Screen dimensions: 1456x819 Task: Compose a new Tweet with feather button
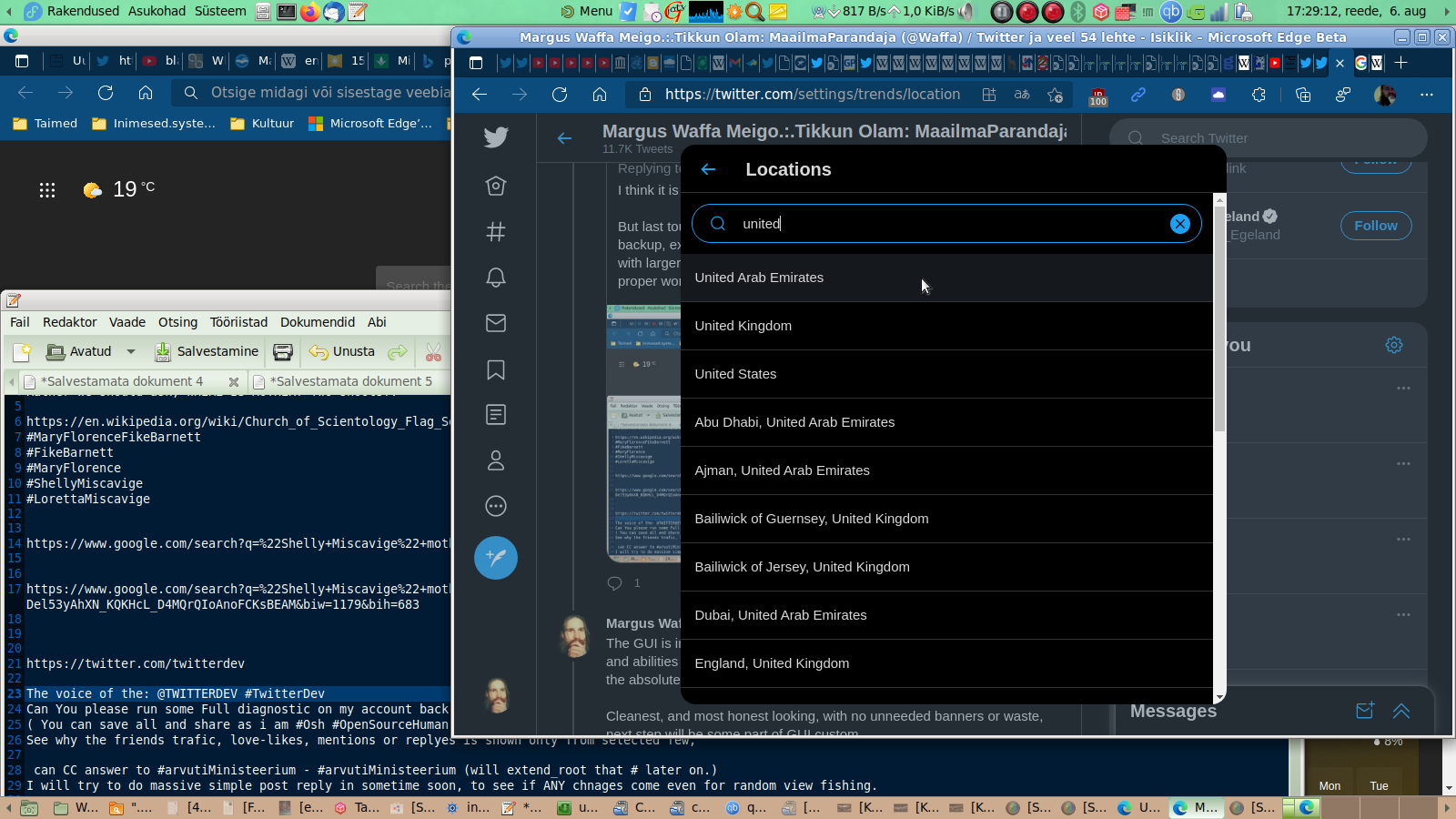(x=496, y=558)
